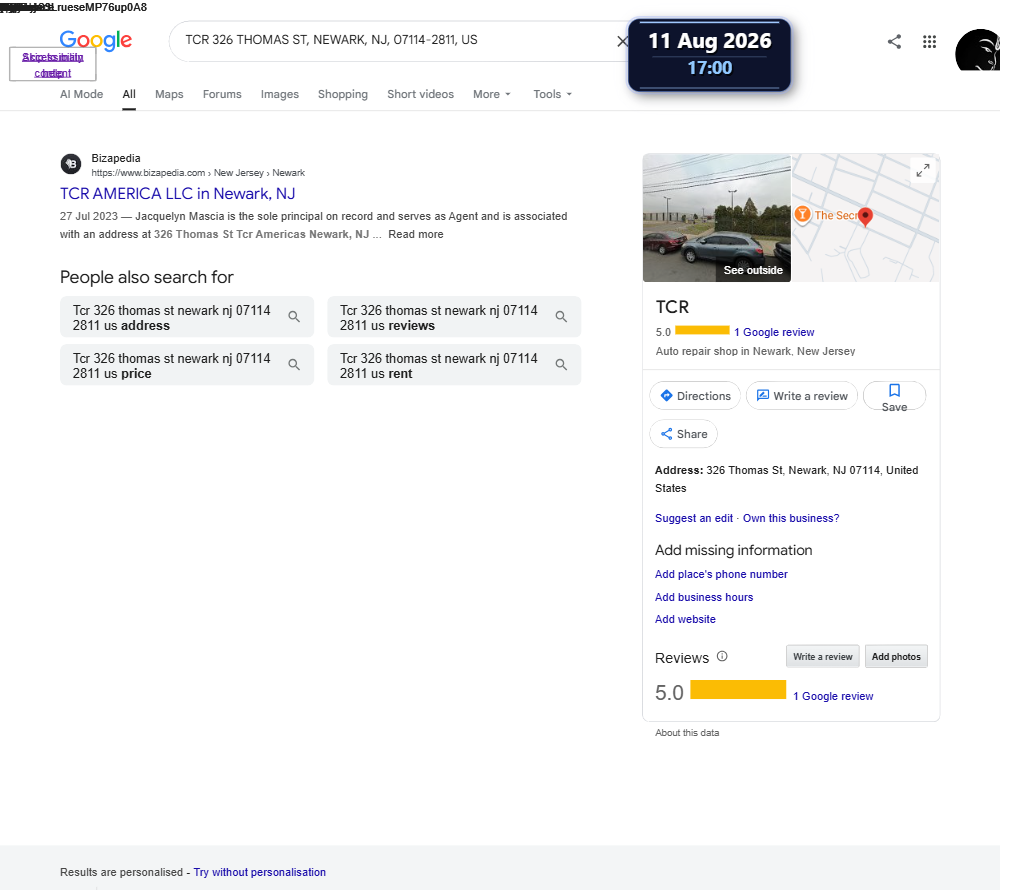The width and height of the screenshot is (1012, 890).
Task: Click the accessibility skip link box
Action: (52, 65)
